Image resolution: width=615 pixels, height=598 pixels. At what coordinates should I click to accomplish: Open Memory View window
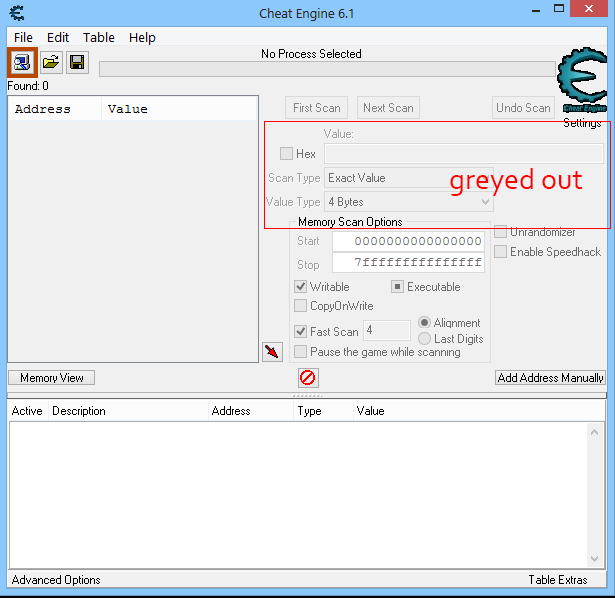pyautogui.click(x=51, y=378)
